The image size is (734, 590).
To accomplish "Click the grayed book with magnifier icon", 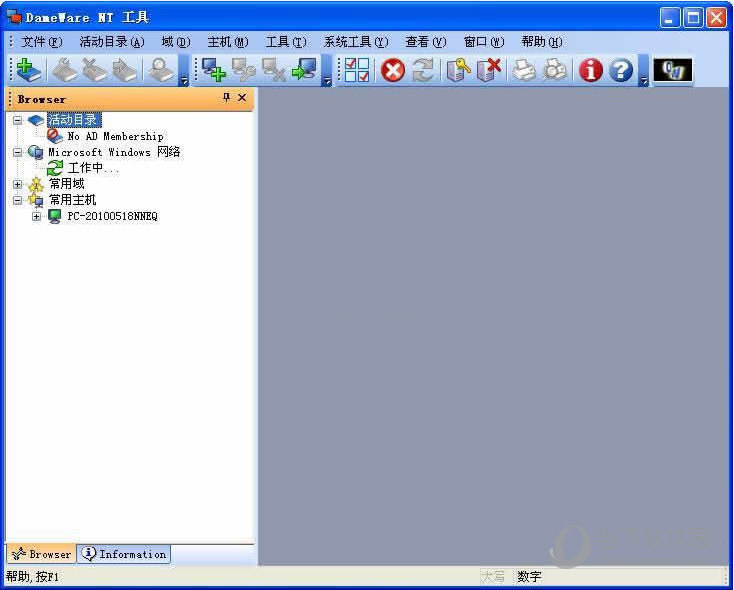I will coord(161,70).
